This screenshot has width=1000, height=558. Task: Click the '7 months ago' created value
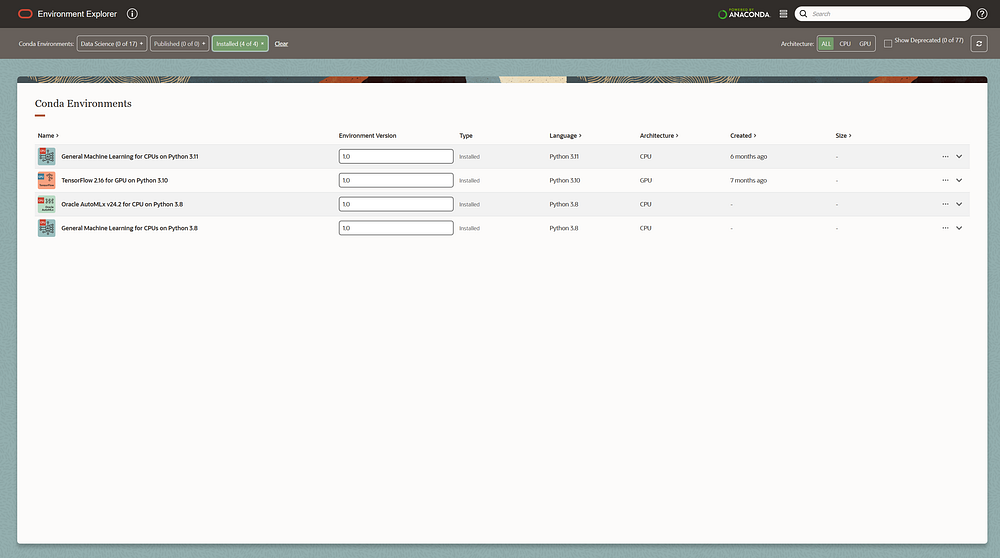[749, 180]
